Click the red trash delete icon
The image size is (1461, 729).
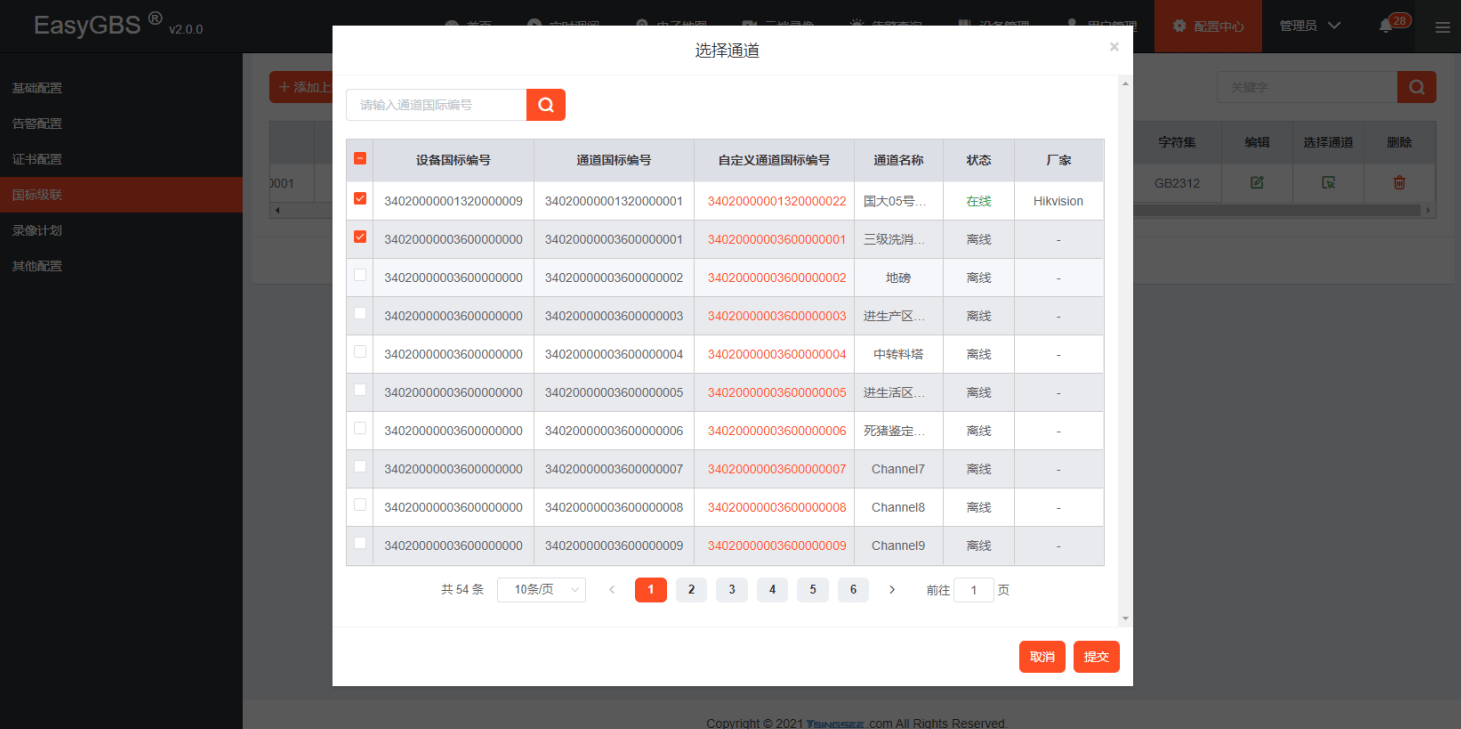1399,182
